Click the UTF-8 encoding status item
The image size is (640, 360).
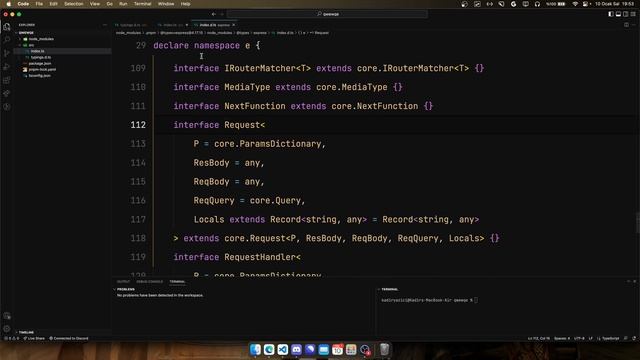click(x=579, y=338)
